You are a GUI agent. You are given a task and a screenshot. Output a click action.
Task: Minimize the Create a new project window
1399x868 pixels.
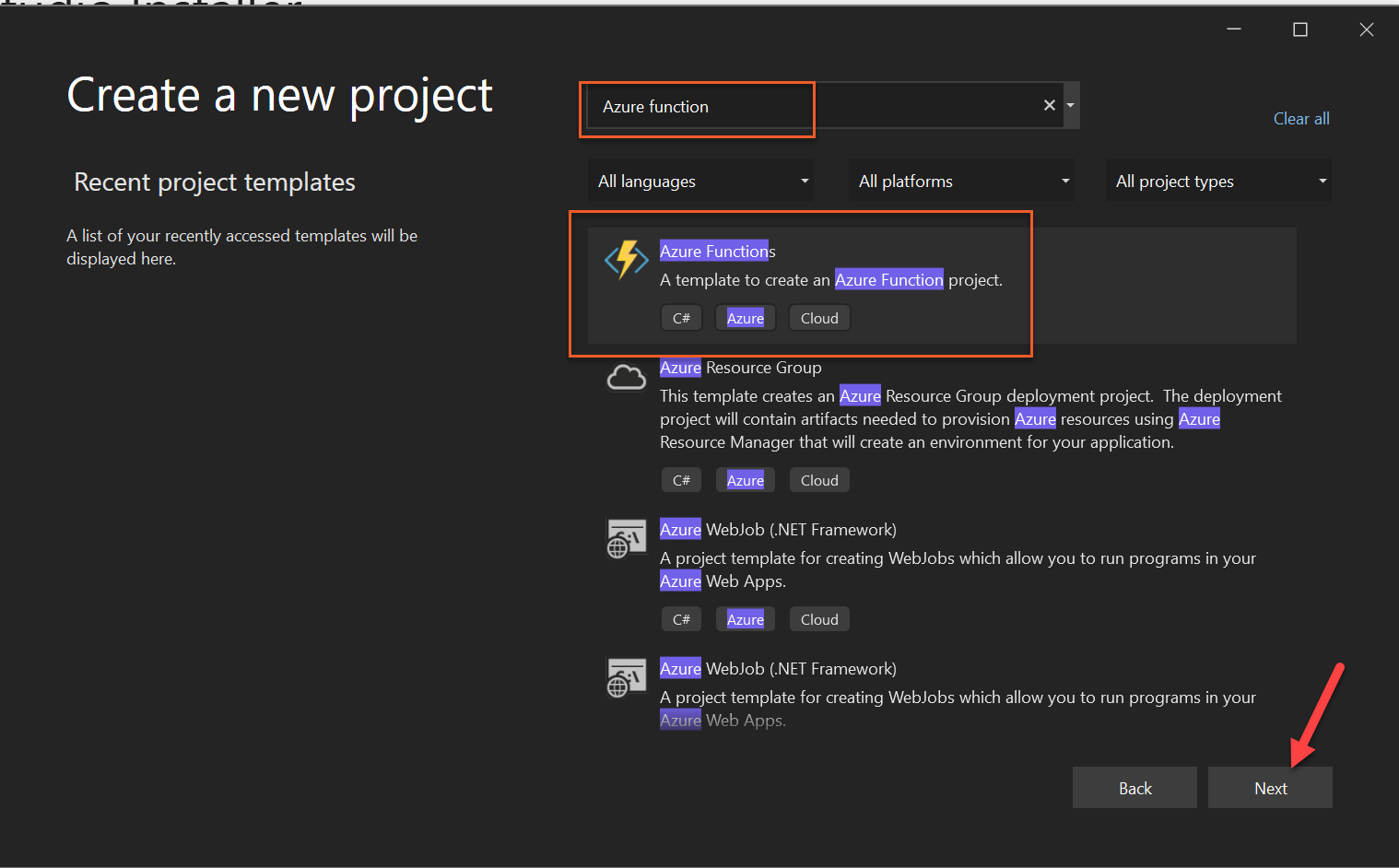tap(1234, 29)
